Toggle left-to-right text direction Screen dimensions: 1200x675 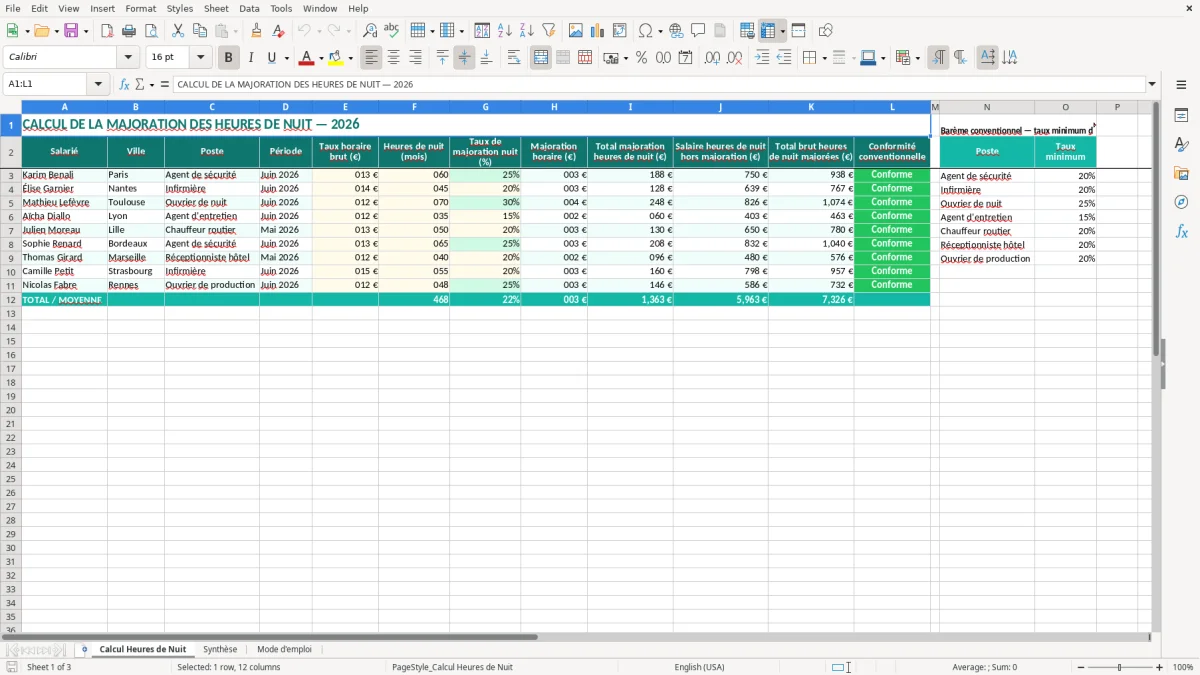coord(938,58)
